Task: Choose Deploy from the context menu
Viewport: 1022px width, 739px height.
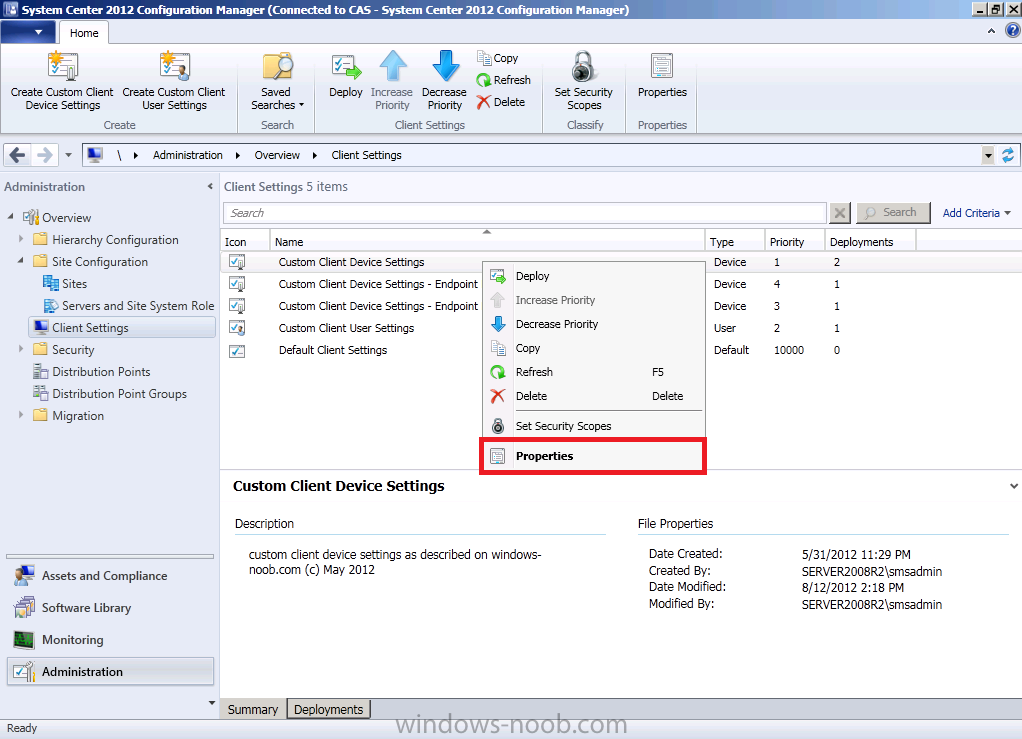Action: [x=593, y=276]
